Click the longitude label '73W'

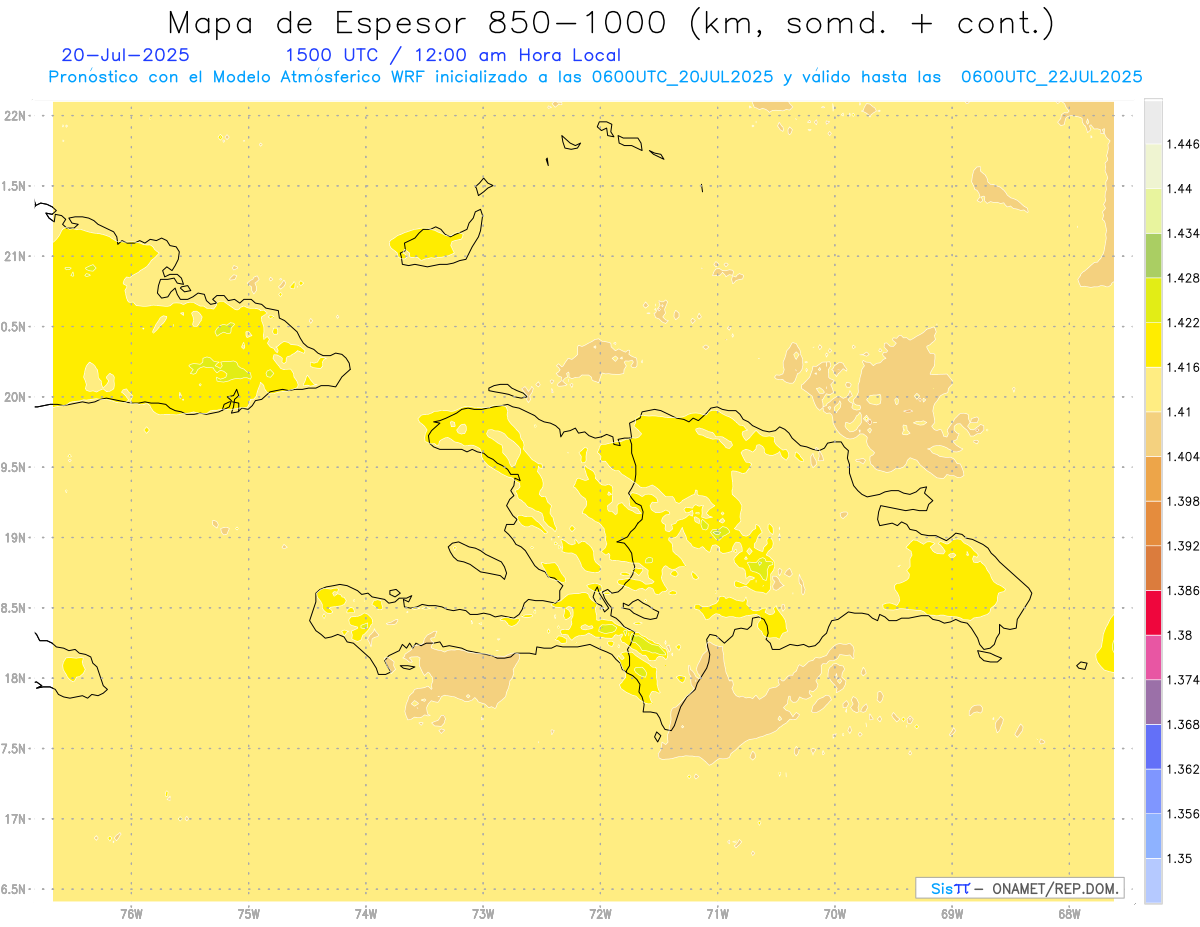483,914
